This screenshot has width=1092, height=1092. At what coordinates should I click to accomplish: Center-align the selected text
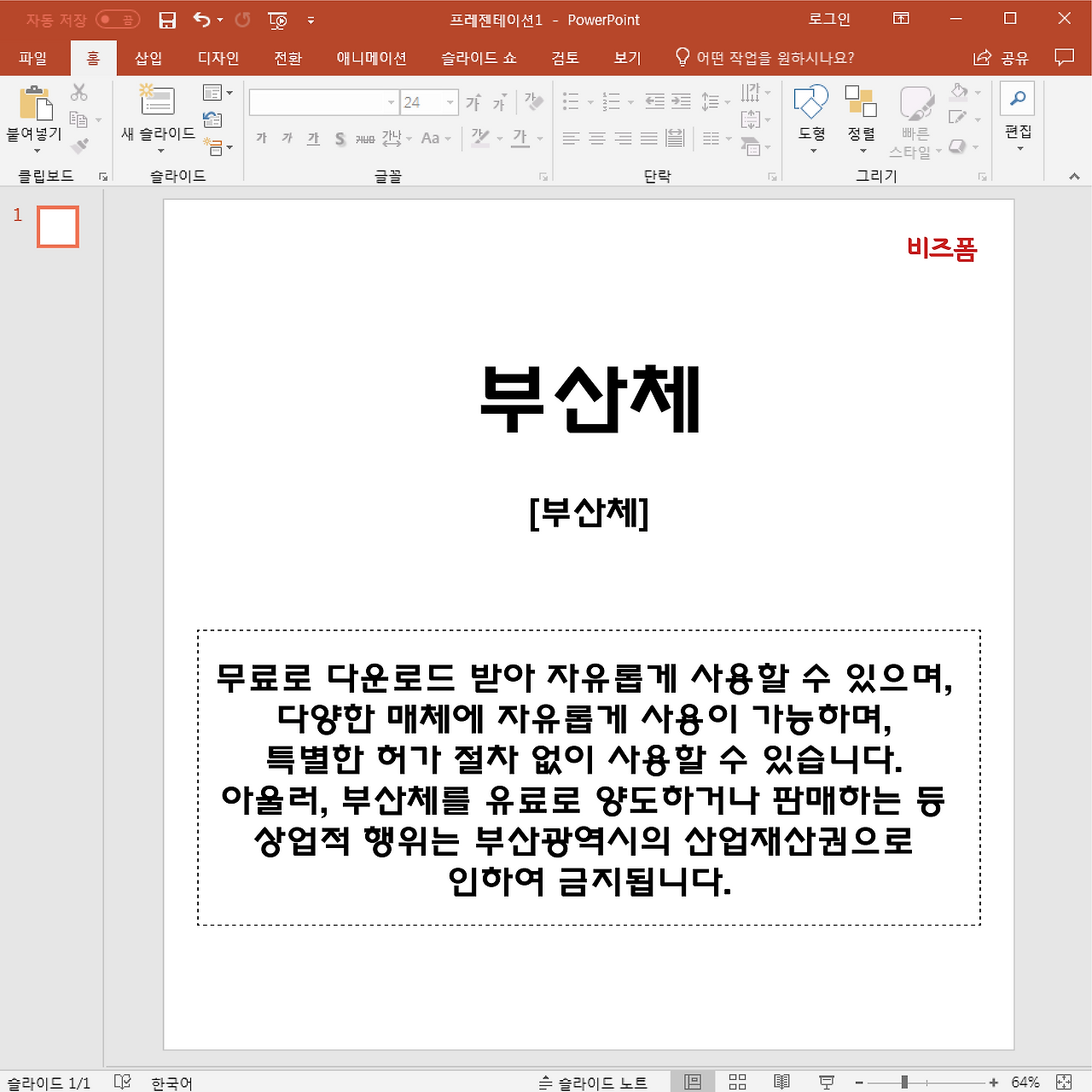point(597,138)
